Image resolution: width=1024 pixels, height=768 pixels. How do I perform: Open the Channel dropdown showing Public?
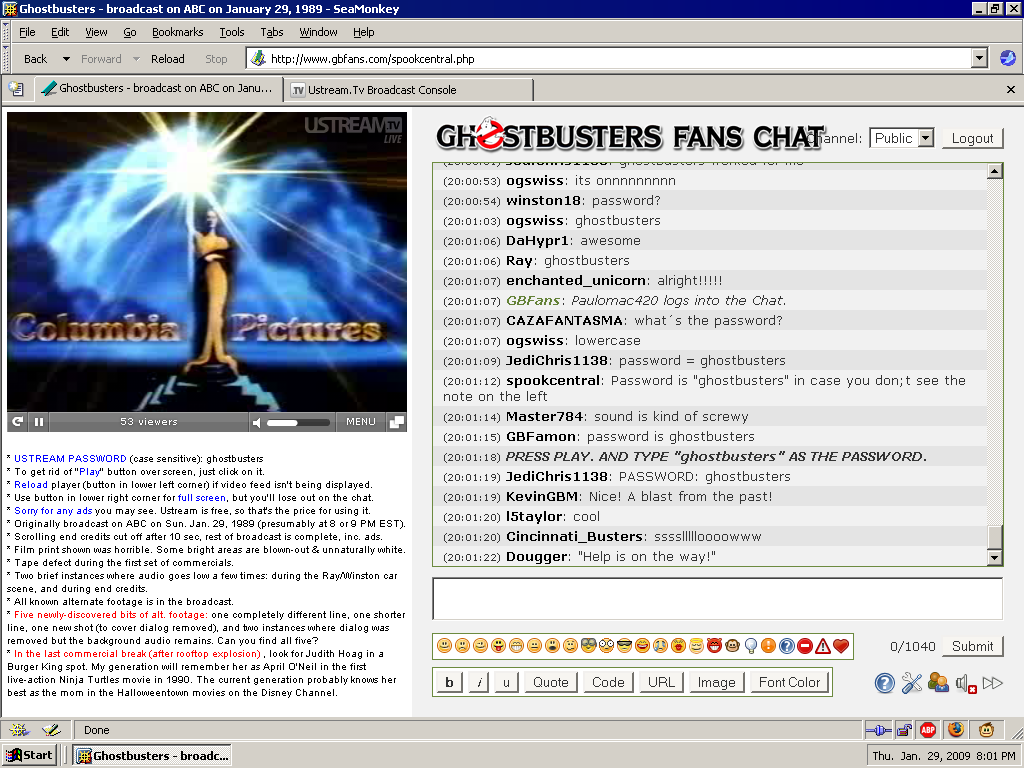pyautogui.click(x=901, y=138)
